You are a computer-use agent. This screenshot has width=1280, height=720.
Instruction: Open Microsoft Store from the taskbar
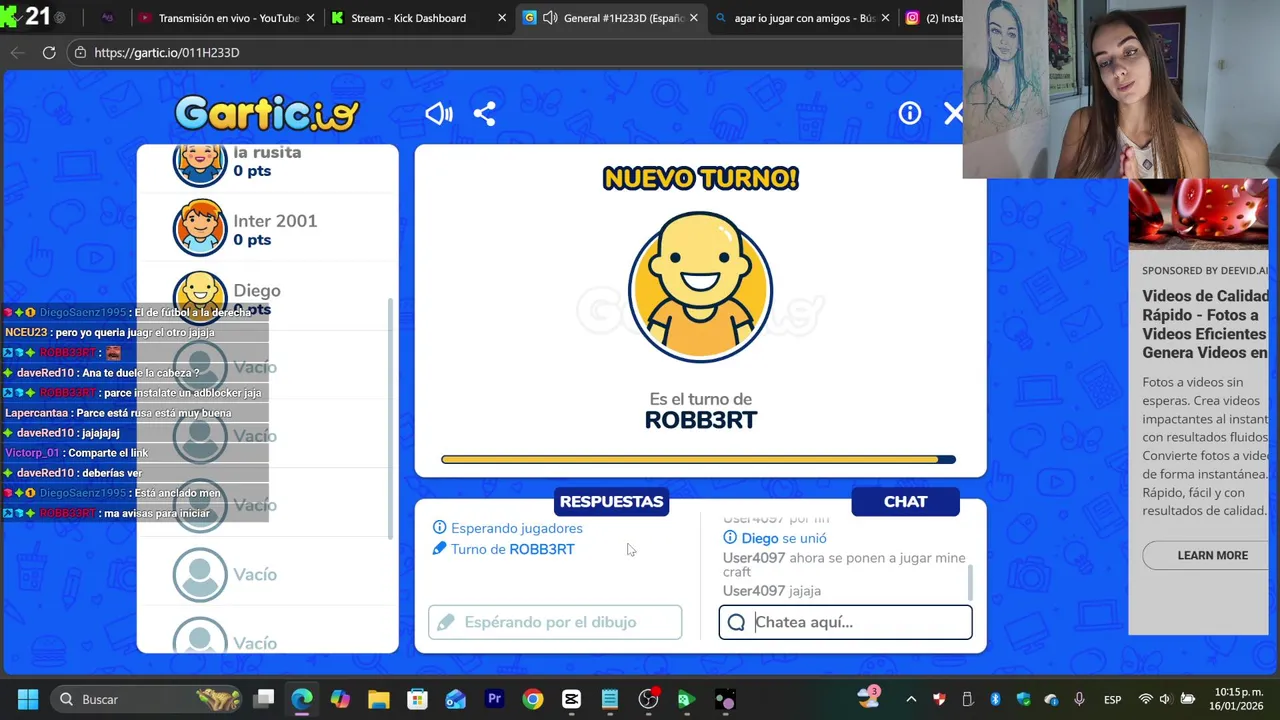point(417,699)
